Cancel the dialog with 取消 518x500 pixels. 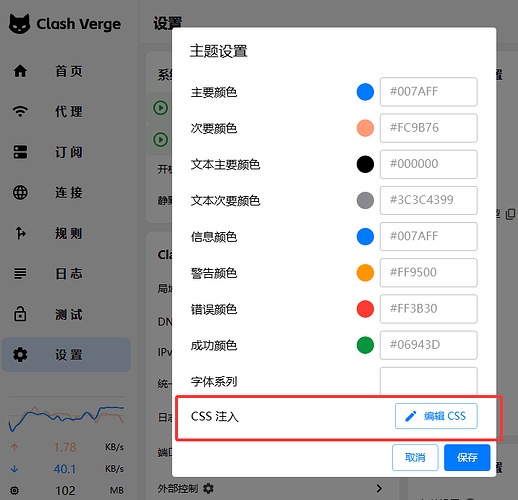point(415,457)
